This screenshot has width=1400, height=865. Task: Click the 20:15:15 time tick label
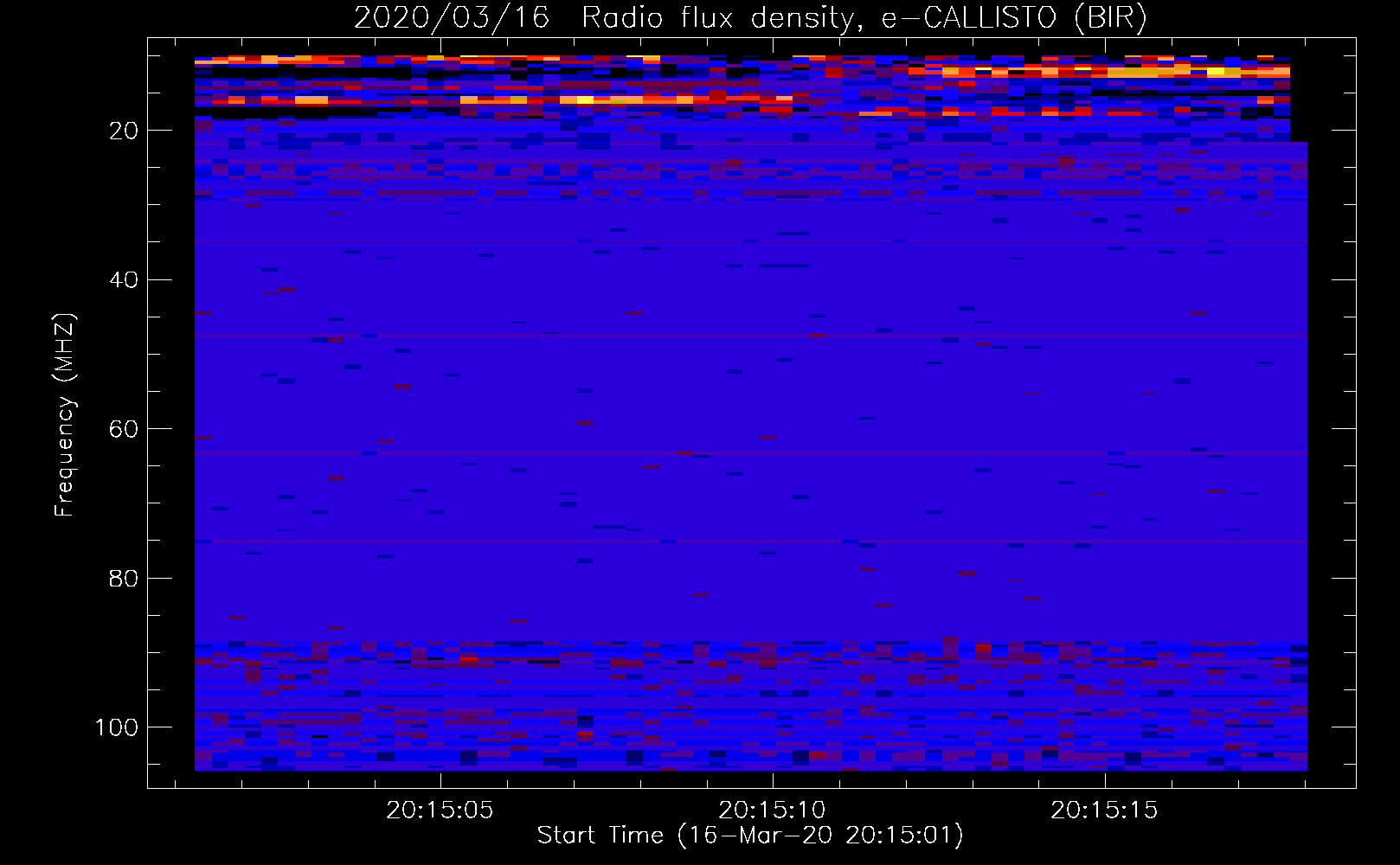(1104, 811)
